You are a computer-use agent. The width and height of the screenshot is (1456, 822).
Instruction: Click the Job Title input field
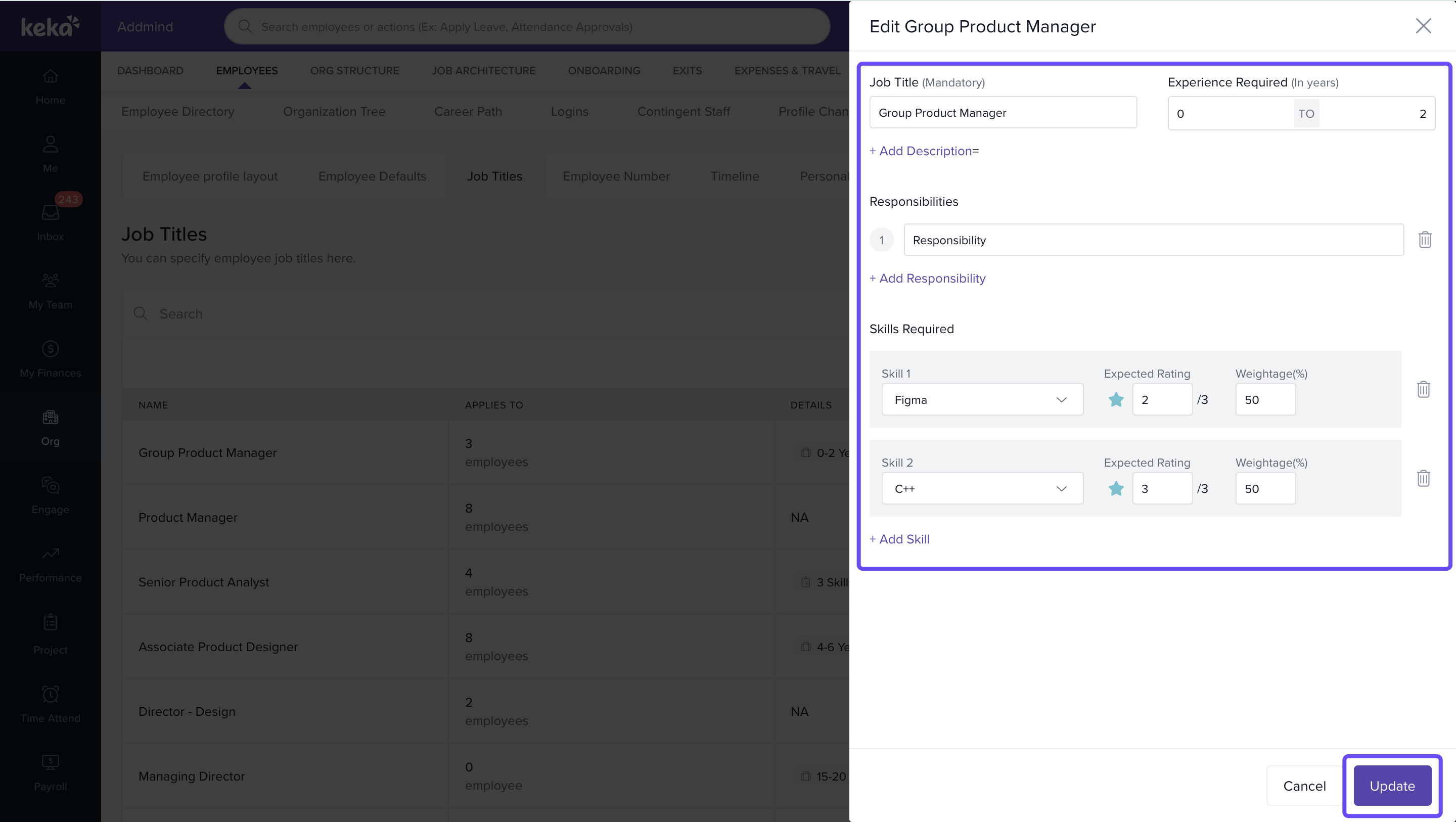click(1002, 113)
